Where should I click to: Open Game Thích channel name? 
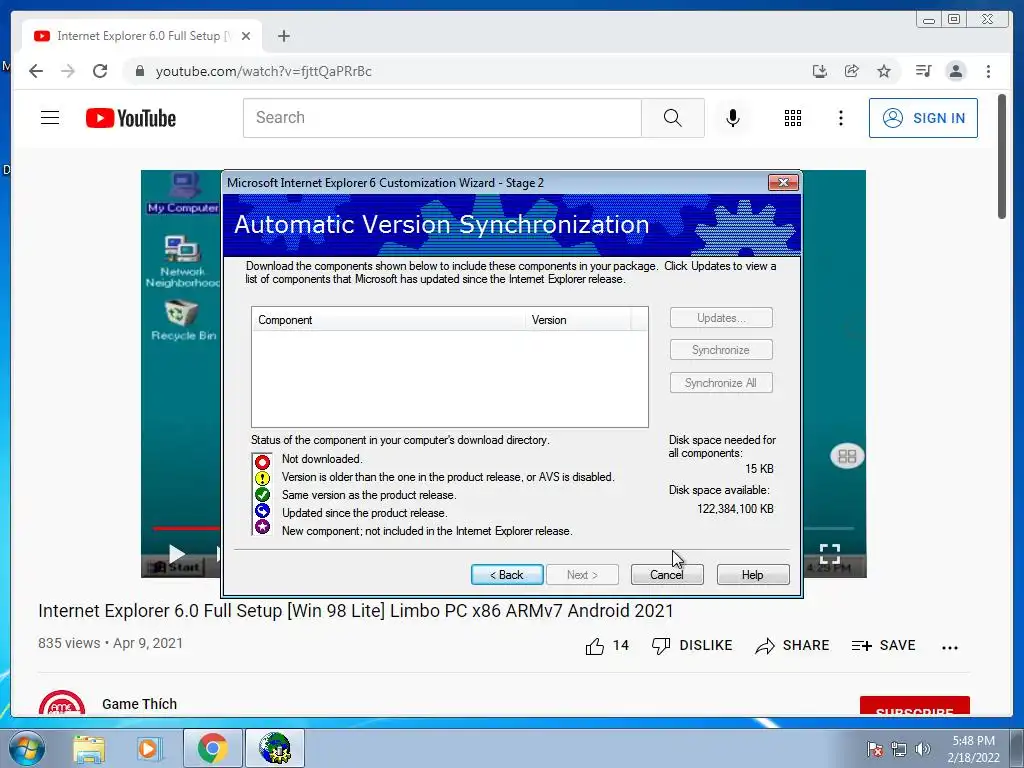[x=139, y=704]
